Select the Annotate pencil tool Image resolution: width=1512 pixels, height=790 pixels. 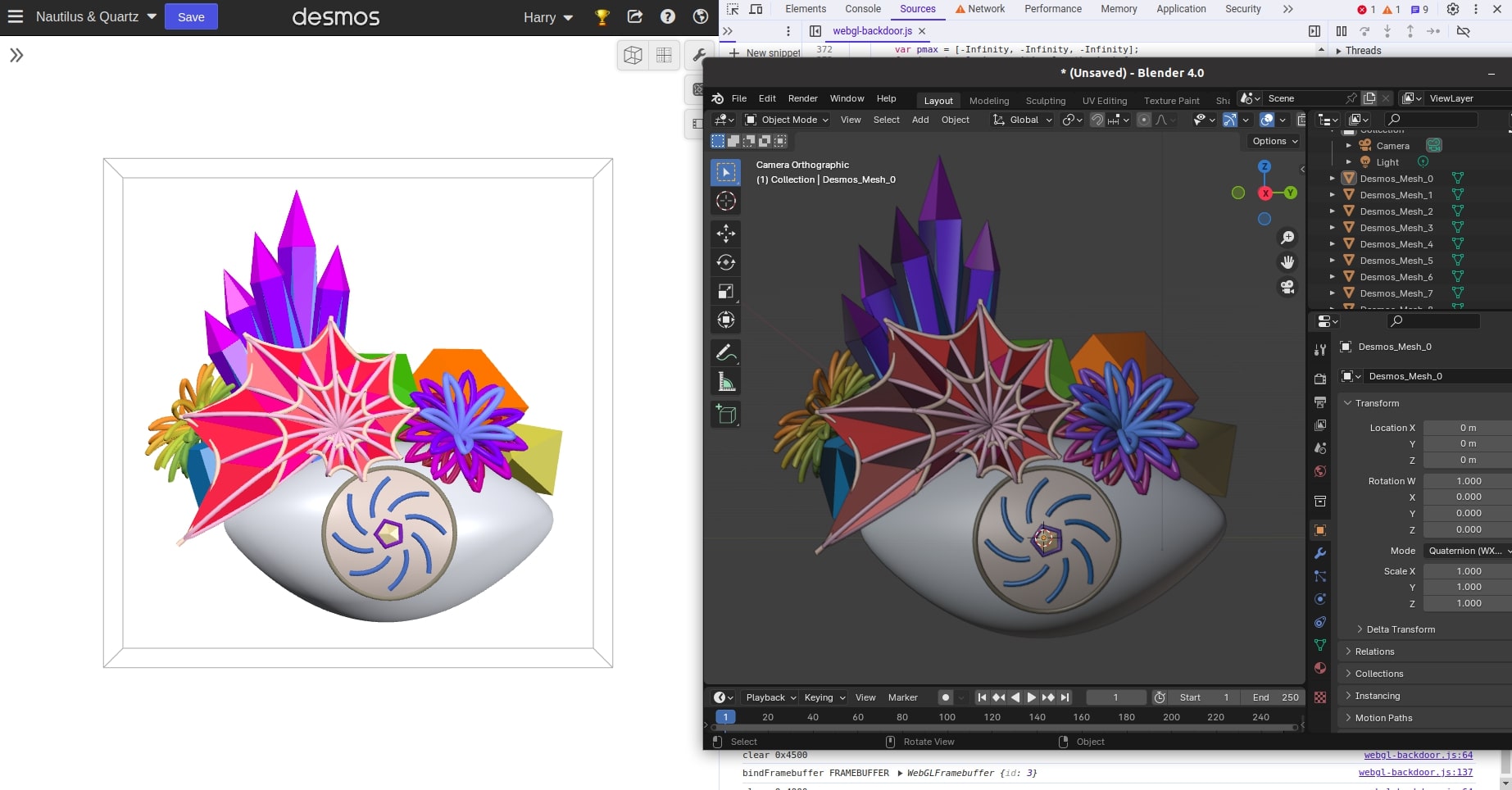(x=725, y=353)
